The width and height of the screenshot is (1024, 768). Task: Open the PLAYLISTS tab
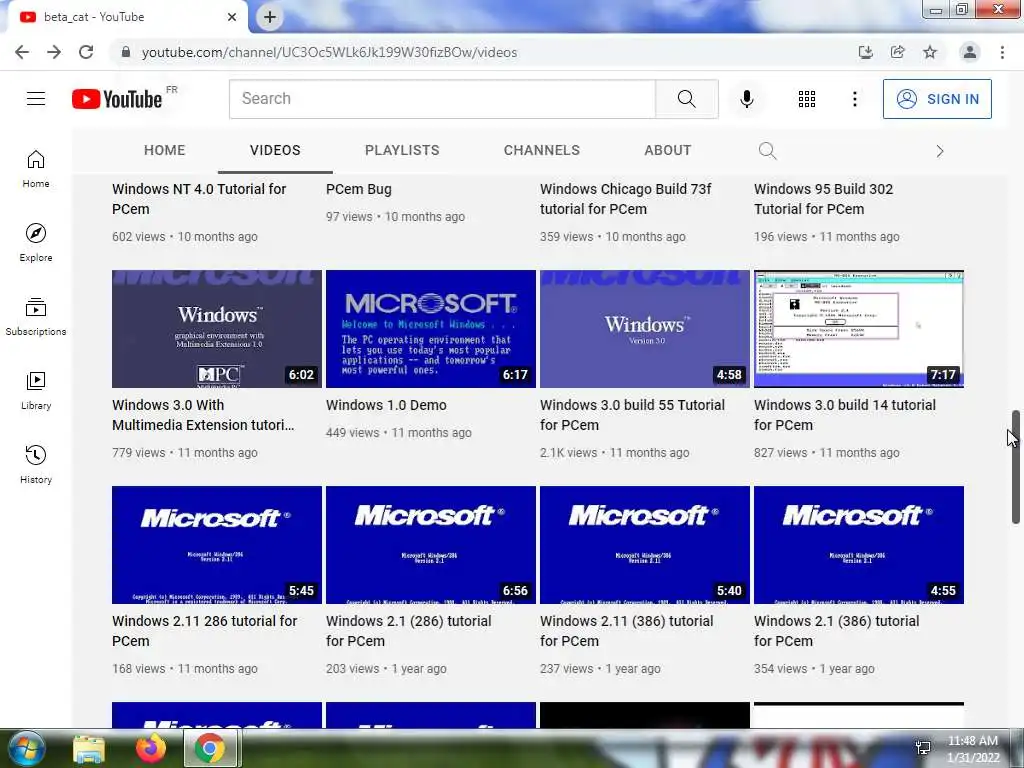coord(402,150)
